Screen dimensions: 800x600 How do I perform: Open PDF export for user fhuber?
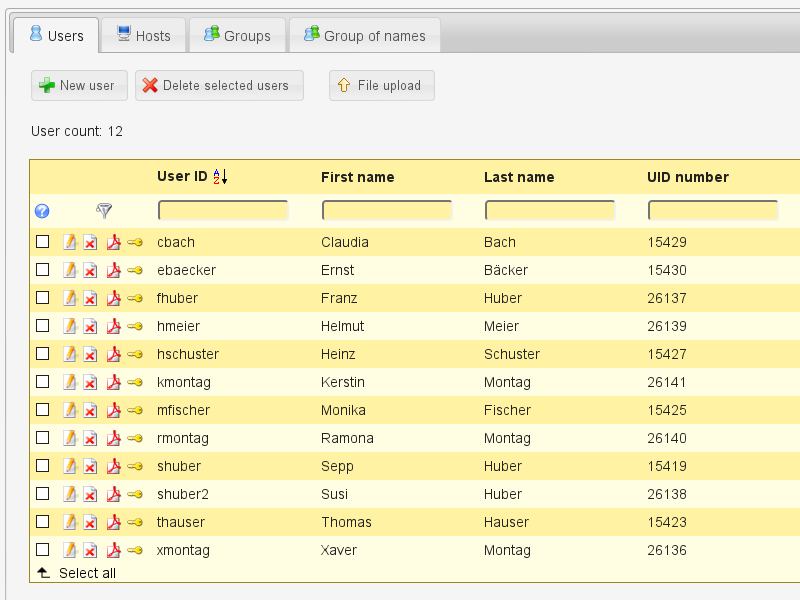point(113,298)
